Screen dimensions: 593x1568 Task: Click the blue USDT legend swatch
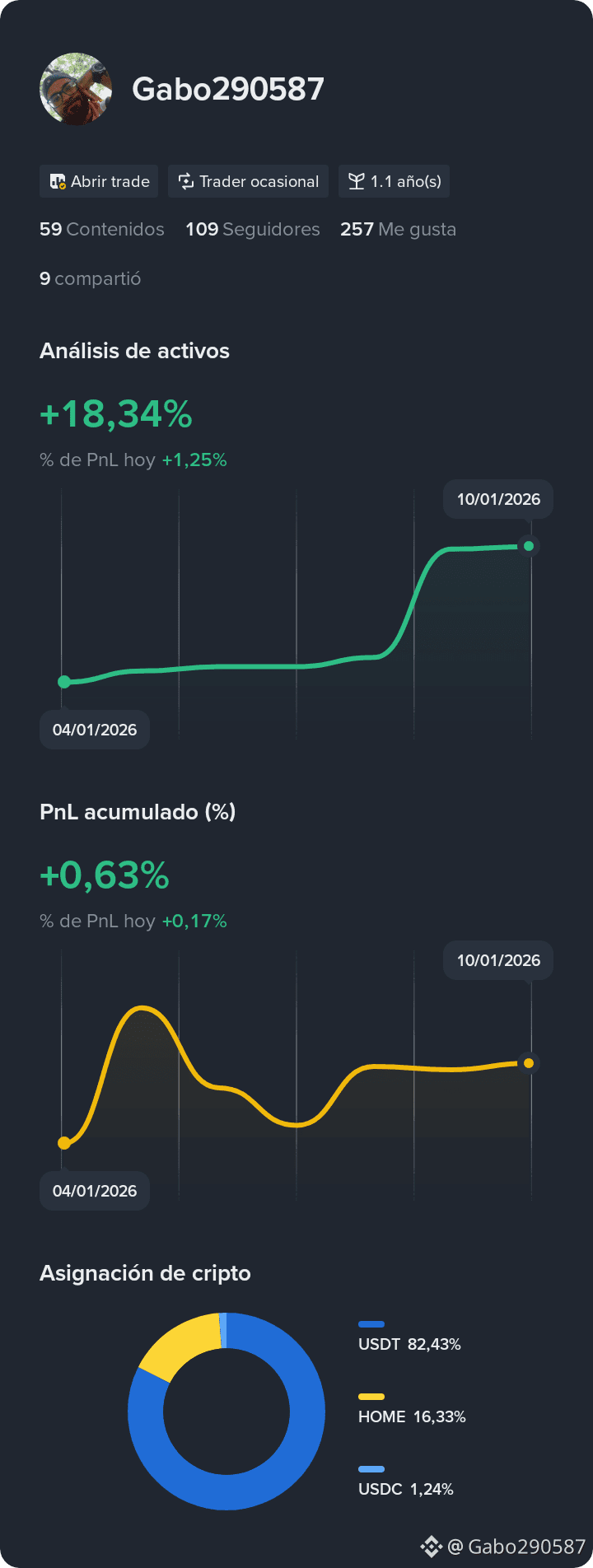coord(371,1324)
